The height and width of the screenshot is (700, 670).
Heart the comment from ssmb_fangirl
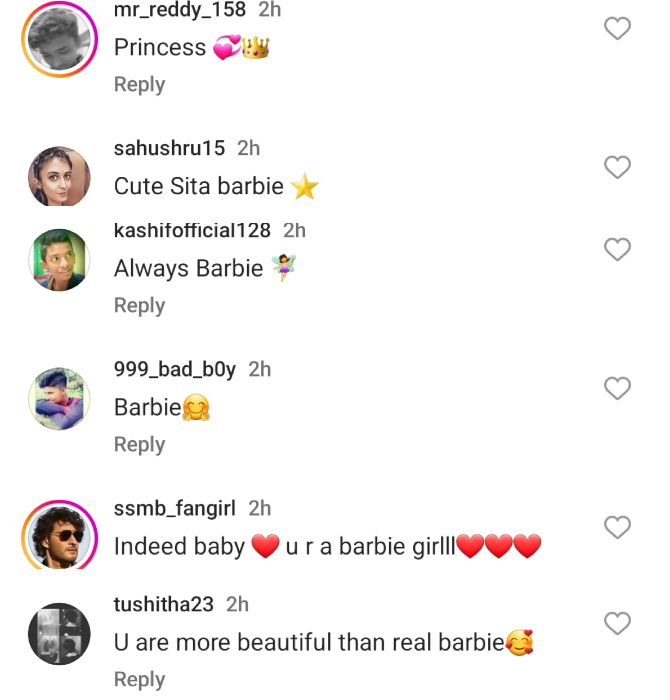[618, 527]
